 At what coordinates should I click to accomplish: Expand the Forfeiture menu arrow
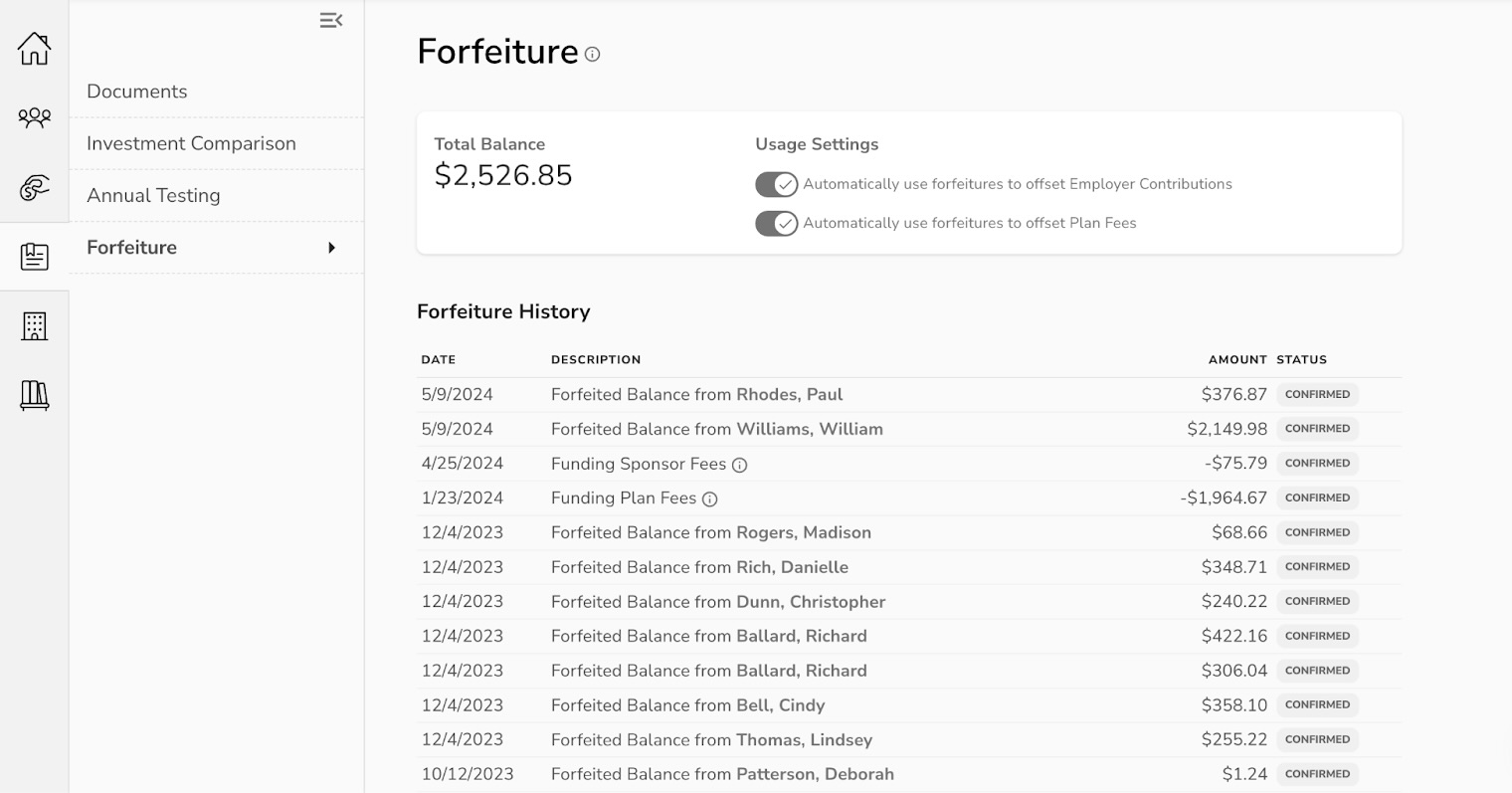coord(332,248)
